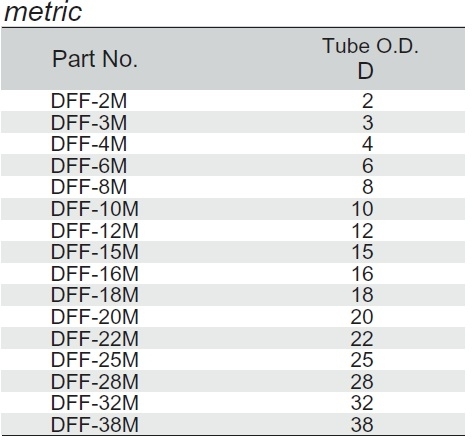Select part number DFF-38M

95,425
